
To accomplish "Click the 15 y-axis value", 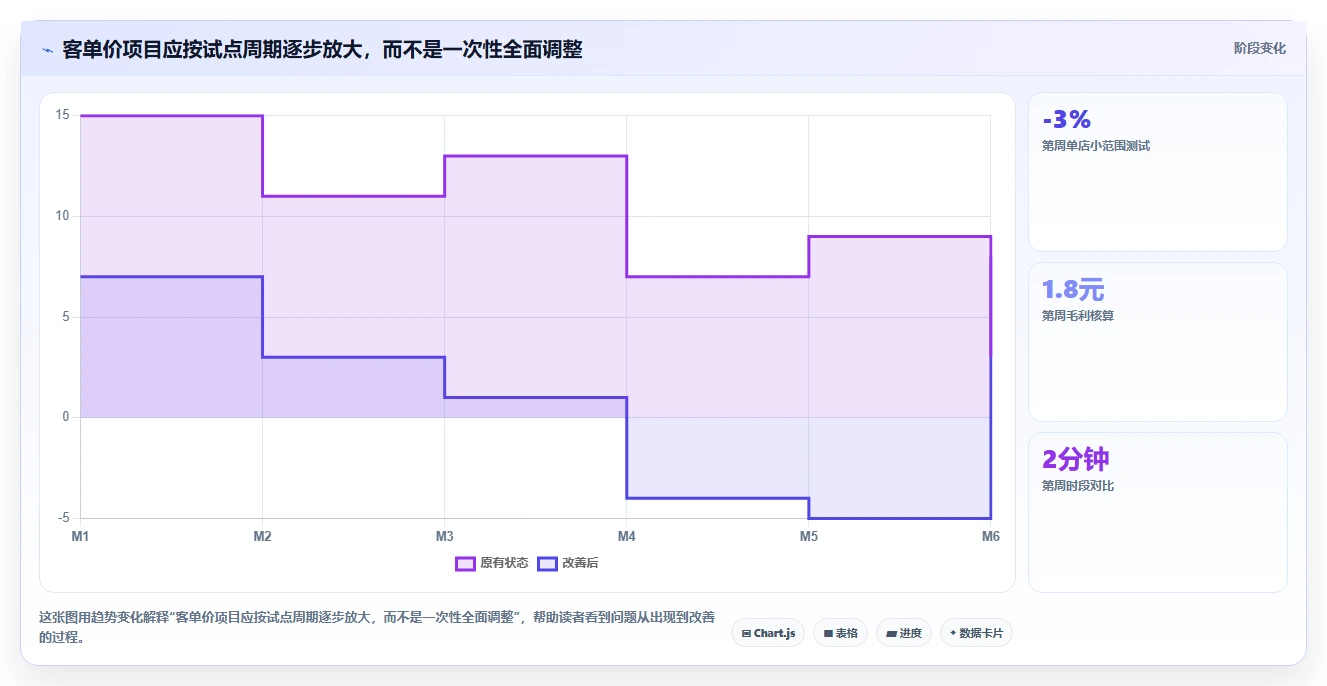I will pos(62,115).
